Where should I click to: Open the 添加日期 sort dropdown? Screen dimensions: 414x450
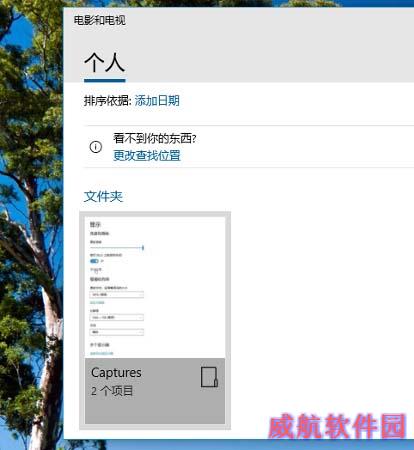[157, 101]
